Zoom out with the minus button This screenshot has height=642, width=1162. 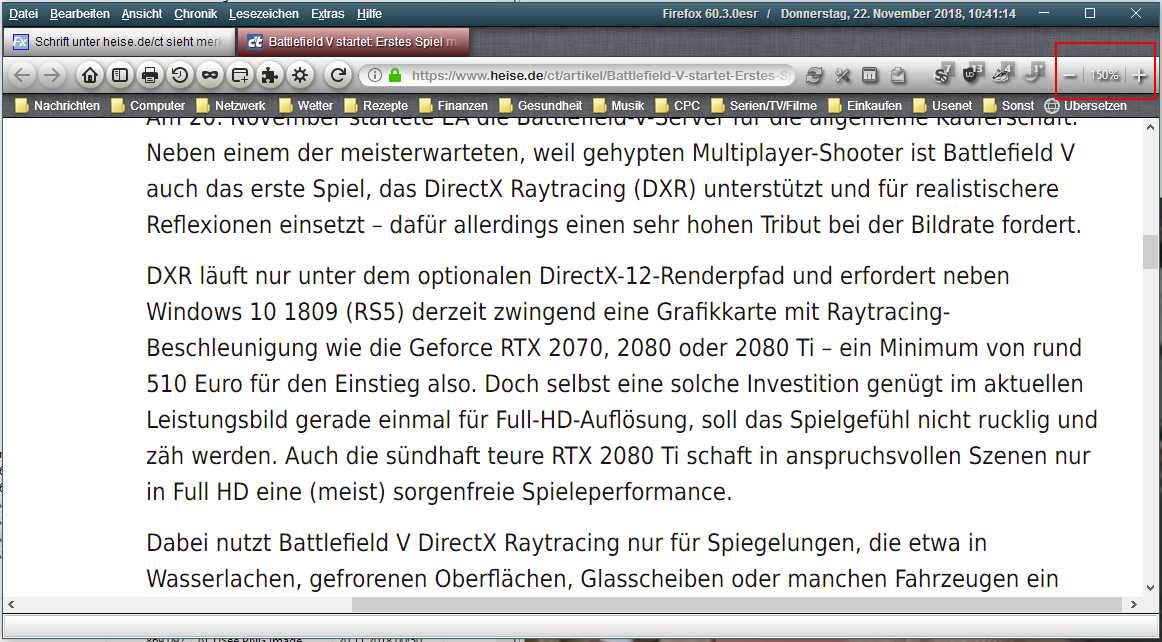1070,76
